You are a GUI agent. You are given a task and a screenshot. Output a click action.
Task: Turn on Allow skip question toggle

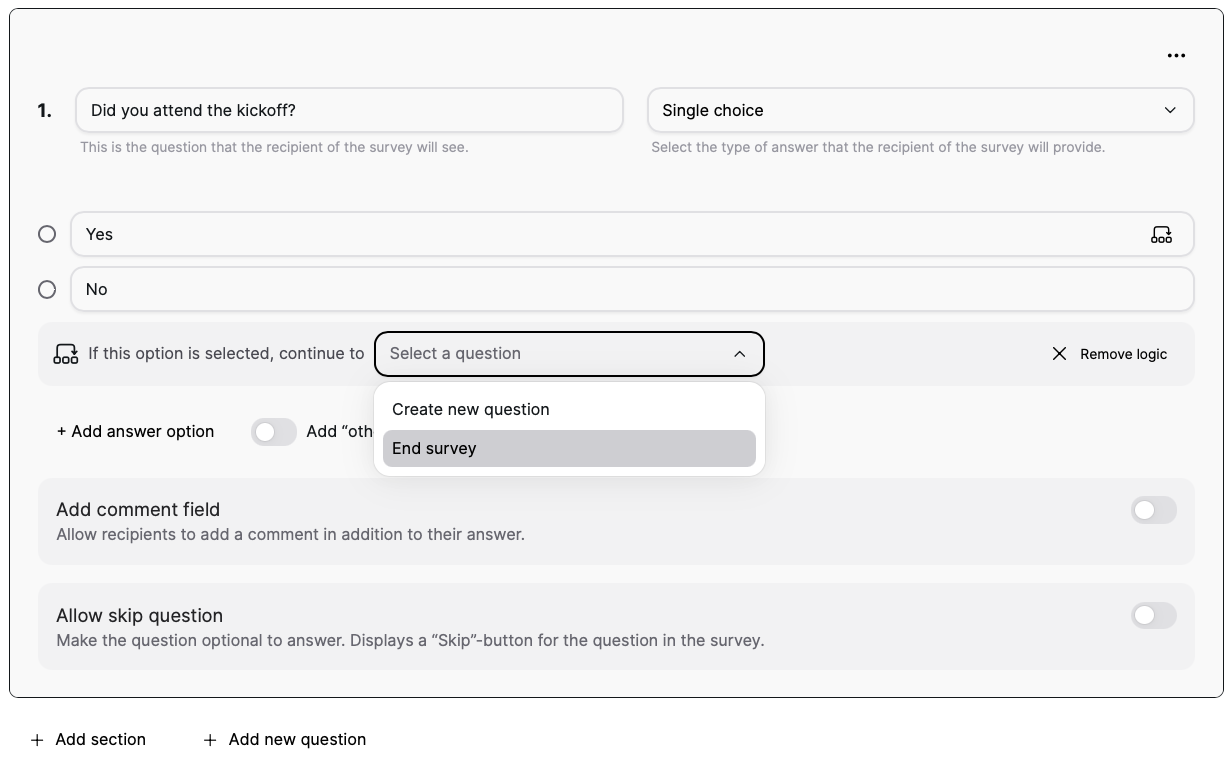coord(1153,616)
